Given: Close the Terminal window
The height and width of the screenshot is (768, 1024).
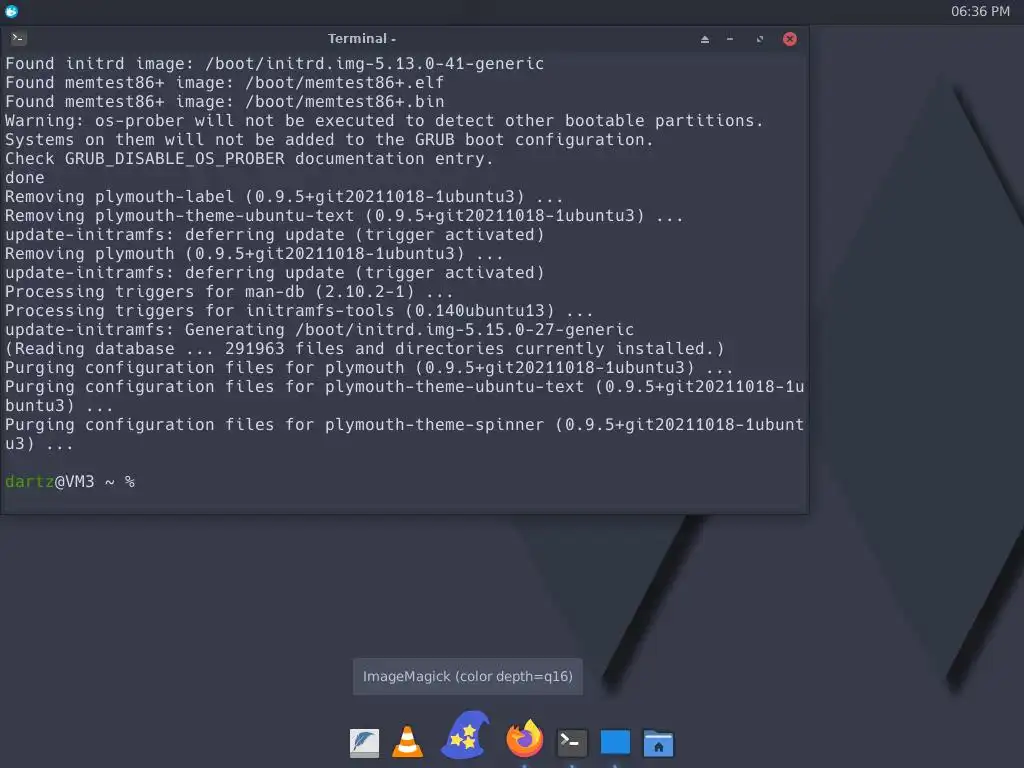Looking at the screenshot, I should tap(790, 39).
